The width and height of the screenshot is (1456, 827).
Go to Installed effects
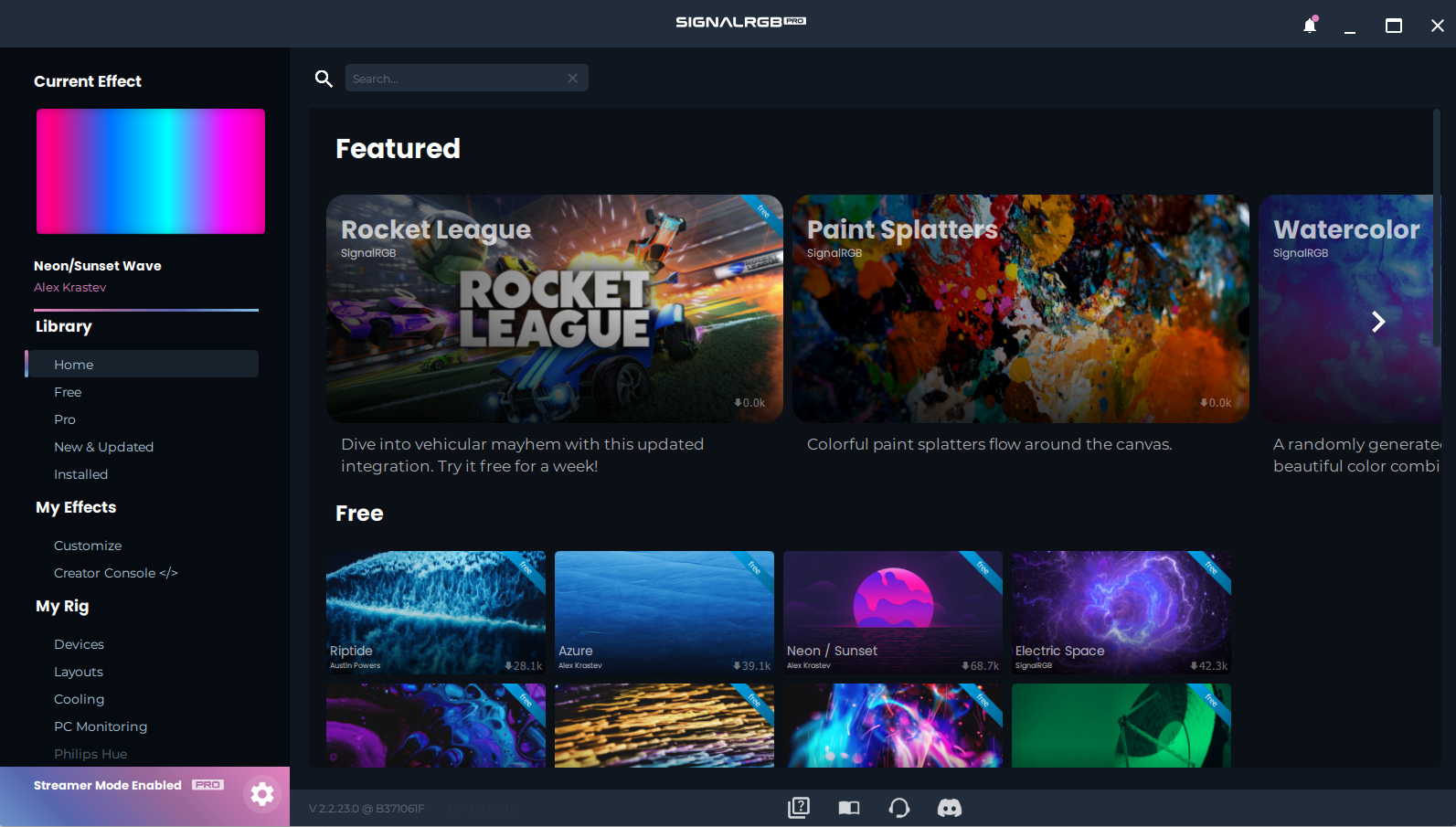point(80,474)
